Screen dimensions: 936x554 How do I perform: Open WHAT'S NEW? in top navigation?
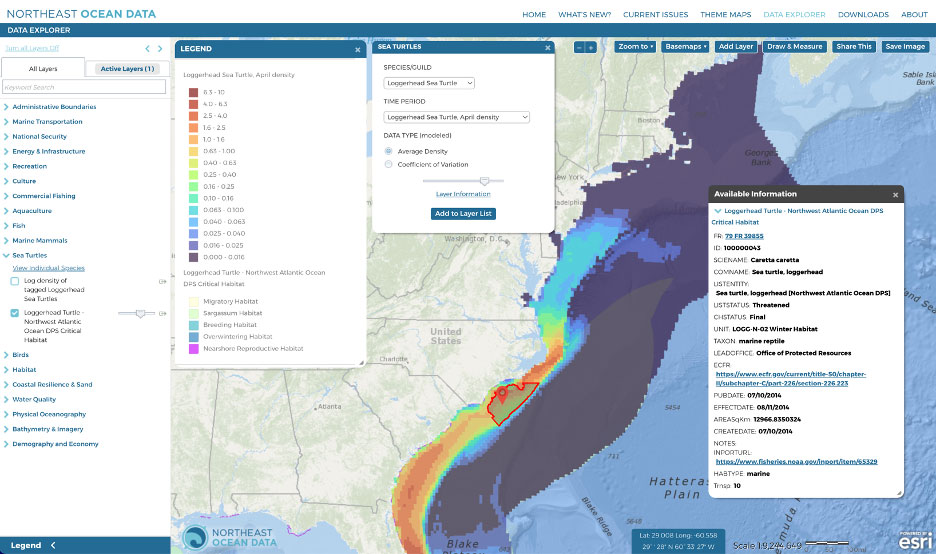[x=584, y=14]
